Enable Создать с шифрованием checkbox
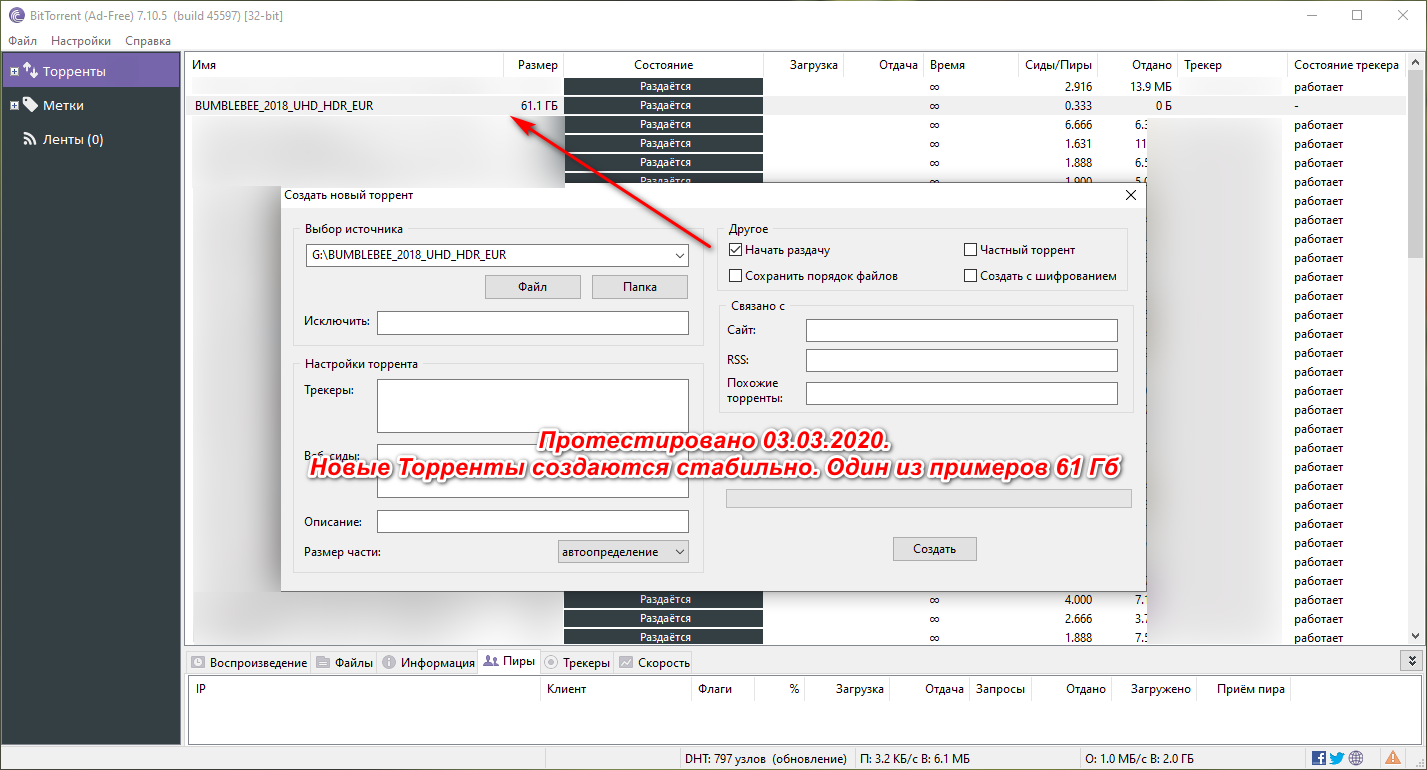This screenshot has height=770, width=1427. tap(970, 276)
